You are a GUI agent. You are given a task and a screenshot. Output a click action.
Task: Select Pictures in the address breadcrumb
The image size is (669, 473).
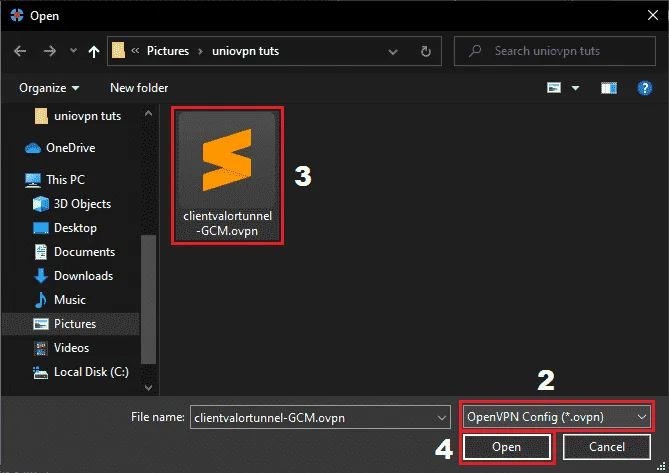pyautogui.click(x=168, y=51)
